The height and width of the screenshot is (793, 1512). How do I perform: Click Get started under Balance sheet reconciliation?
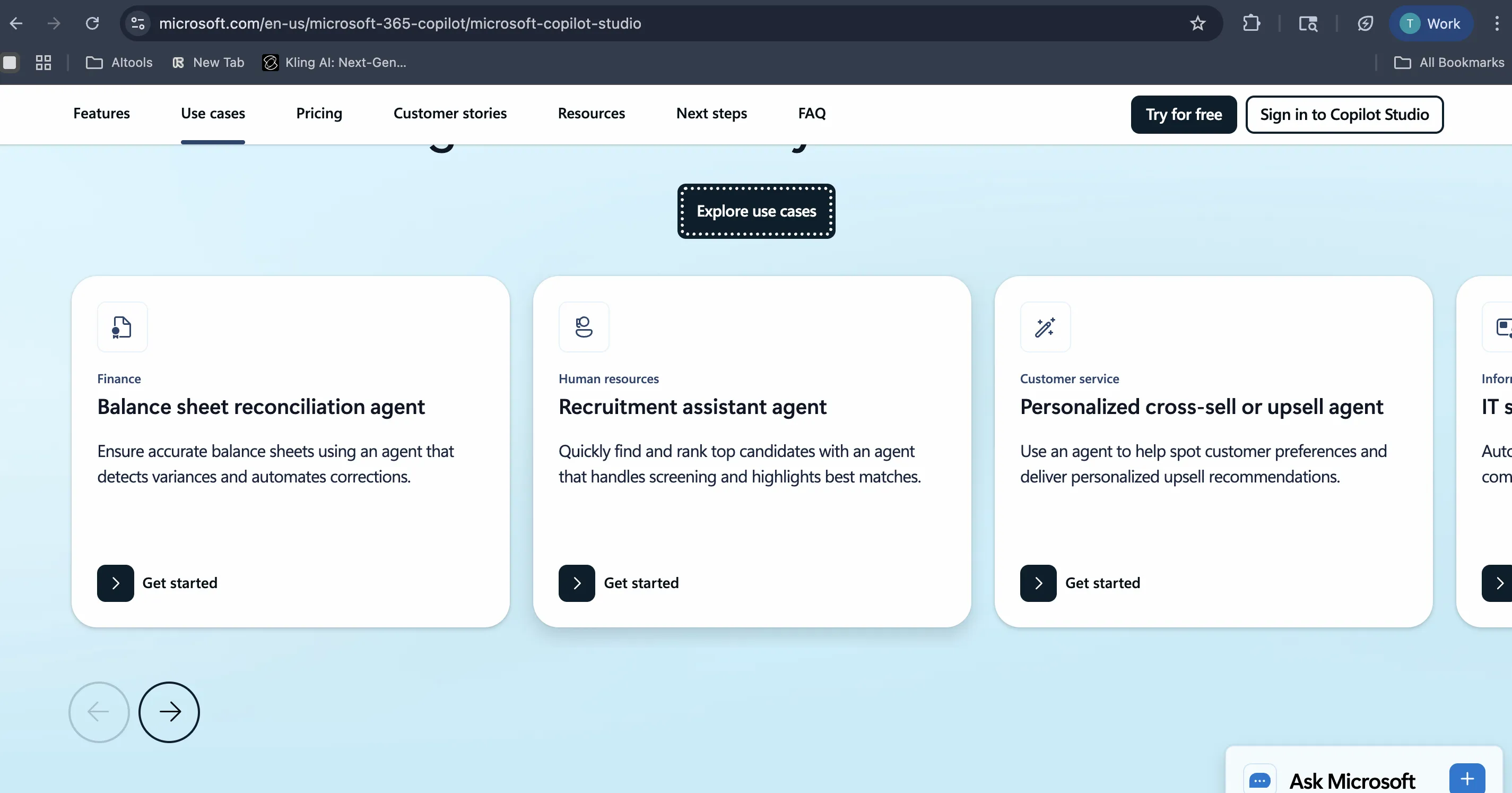click(x=180, y=583)
